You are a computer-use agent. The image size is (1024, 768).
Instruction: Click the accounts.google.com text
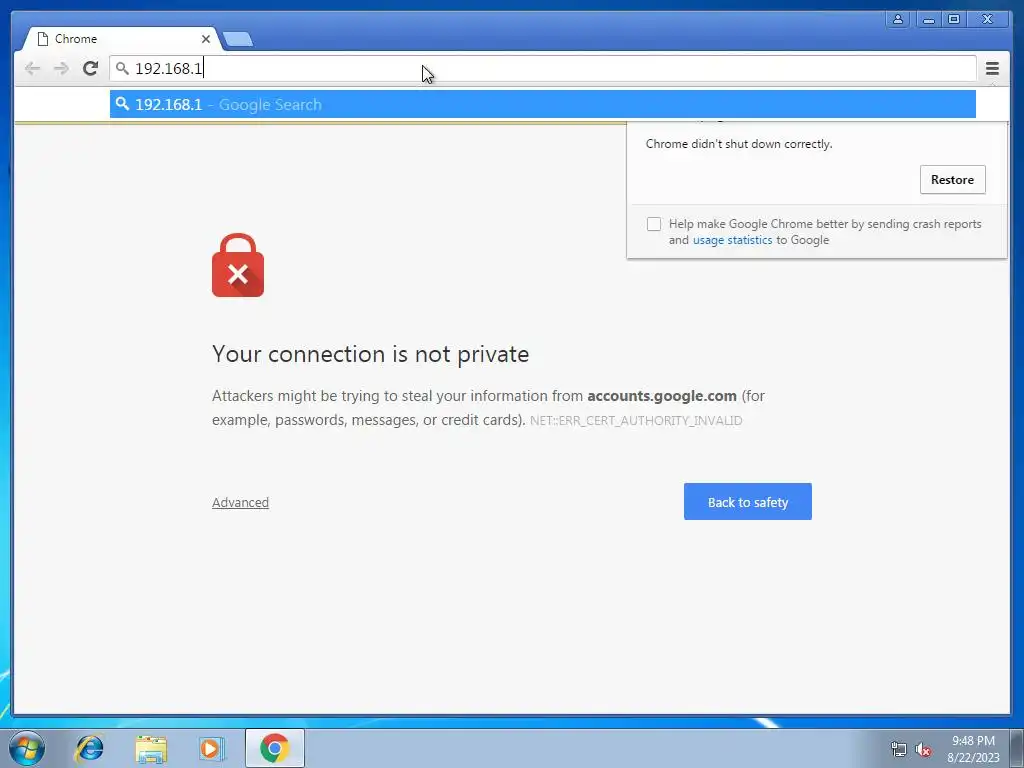point(662,396)
